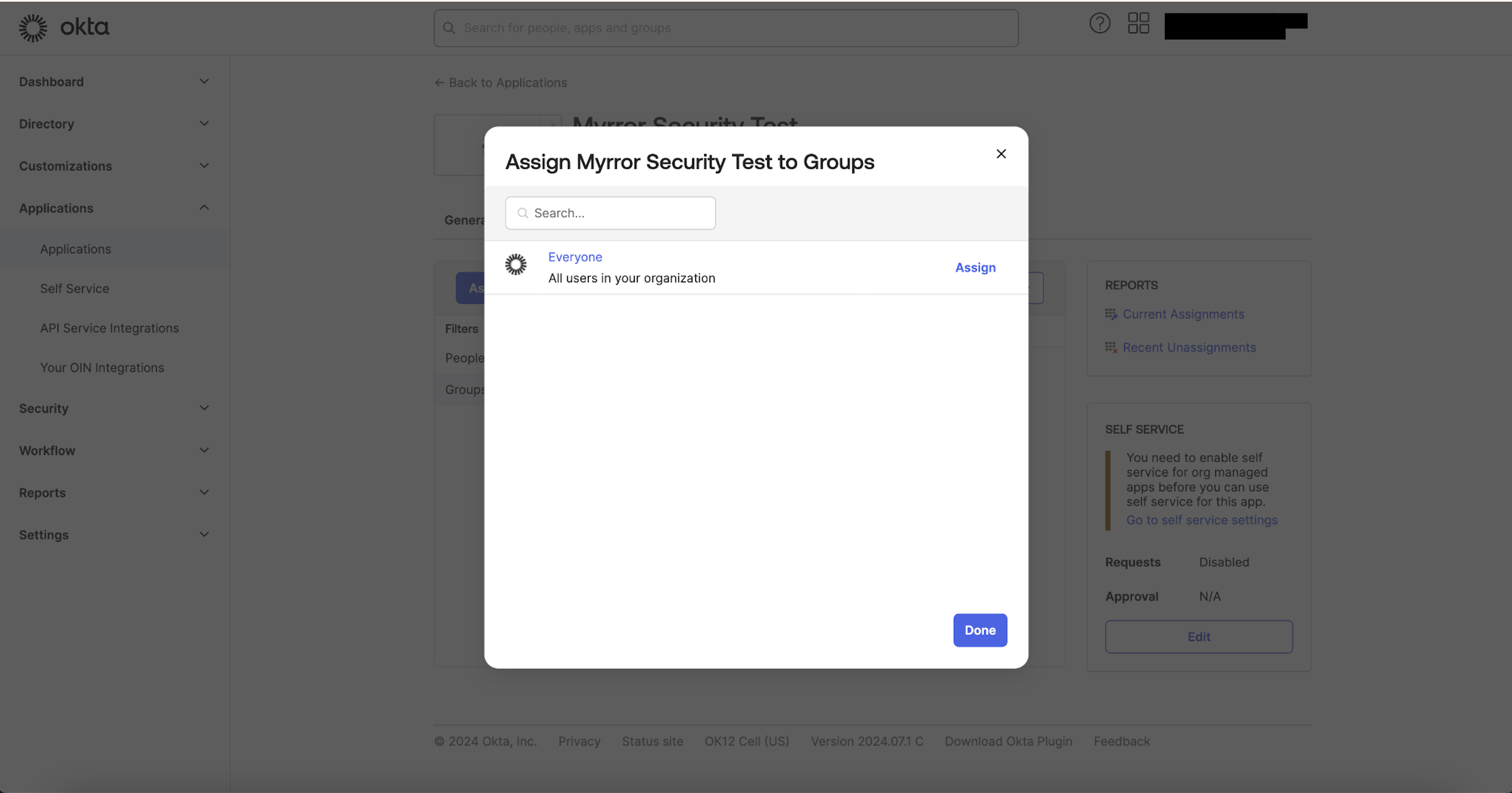The image size is (1512, 793).
Task: Open Self Service in sidebar
Action: click(x=75, y=289)
